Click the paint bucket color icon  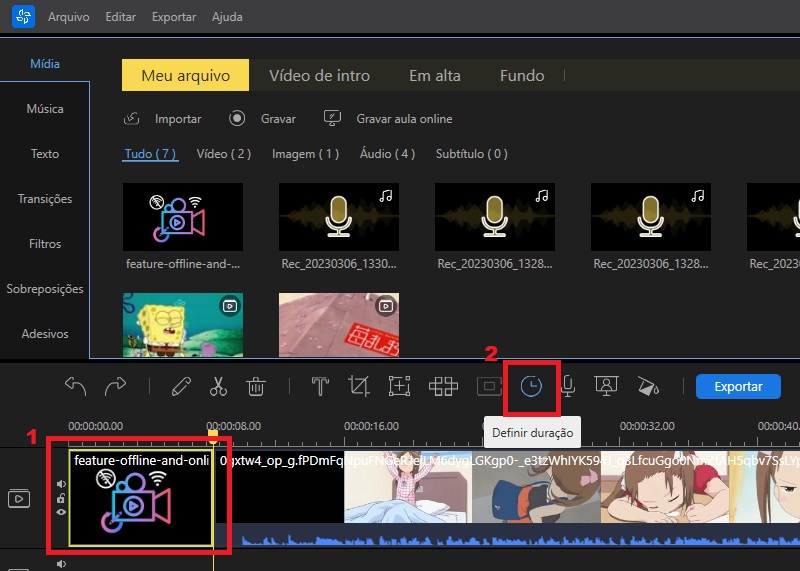[x=648, y=386]
